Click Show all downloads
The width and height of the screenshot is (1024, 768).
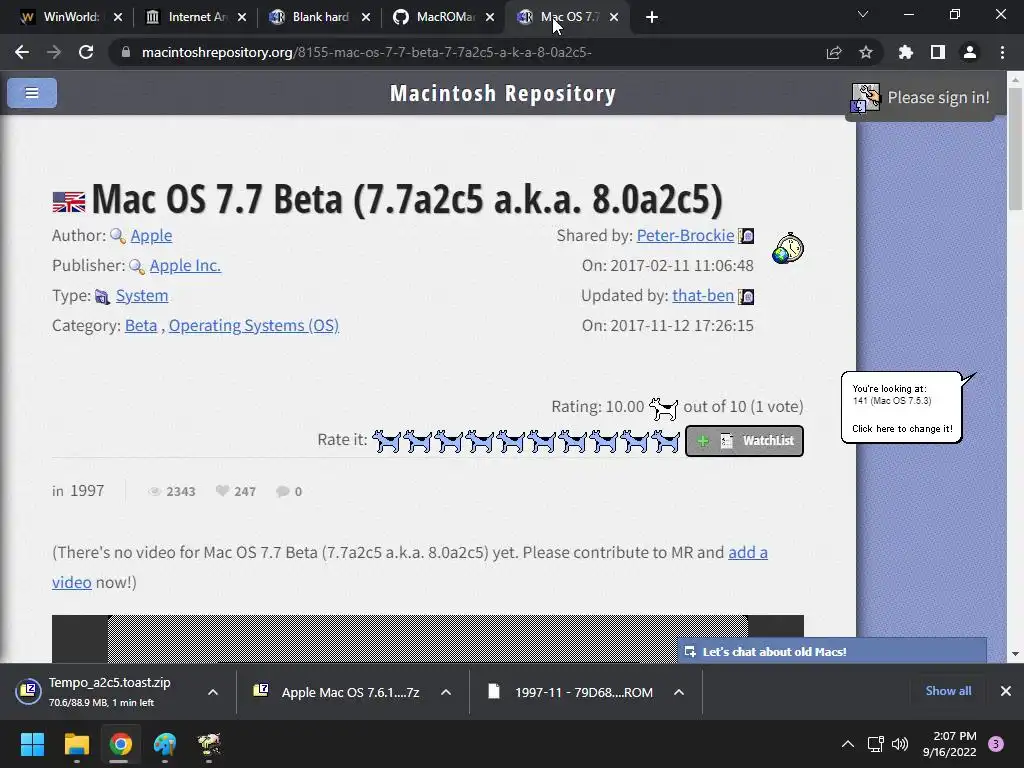(948, 691)
